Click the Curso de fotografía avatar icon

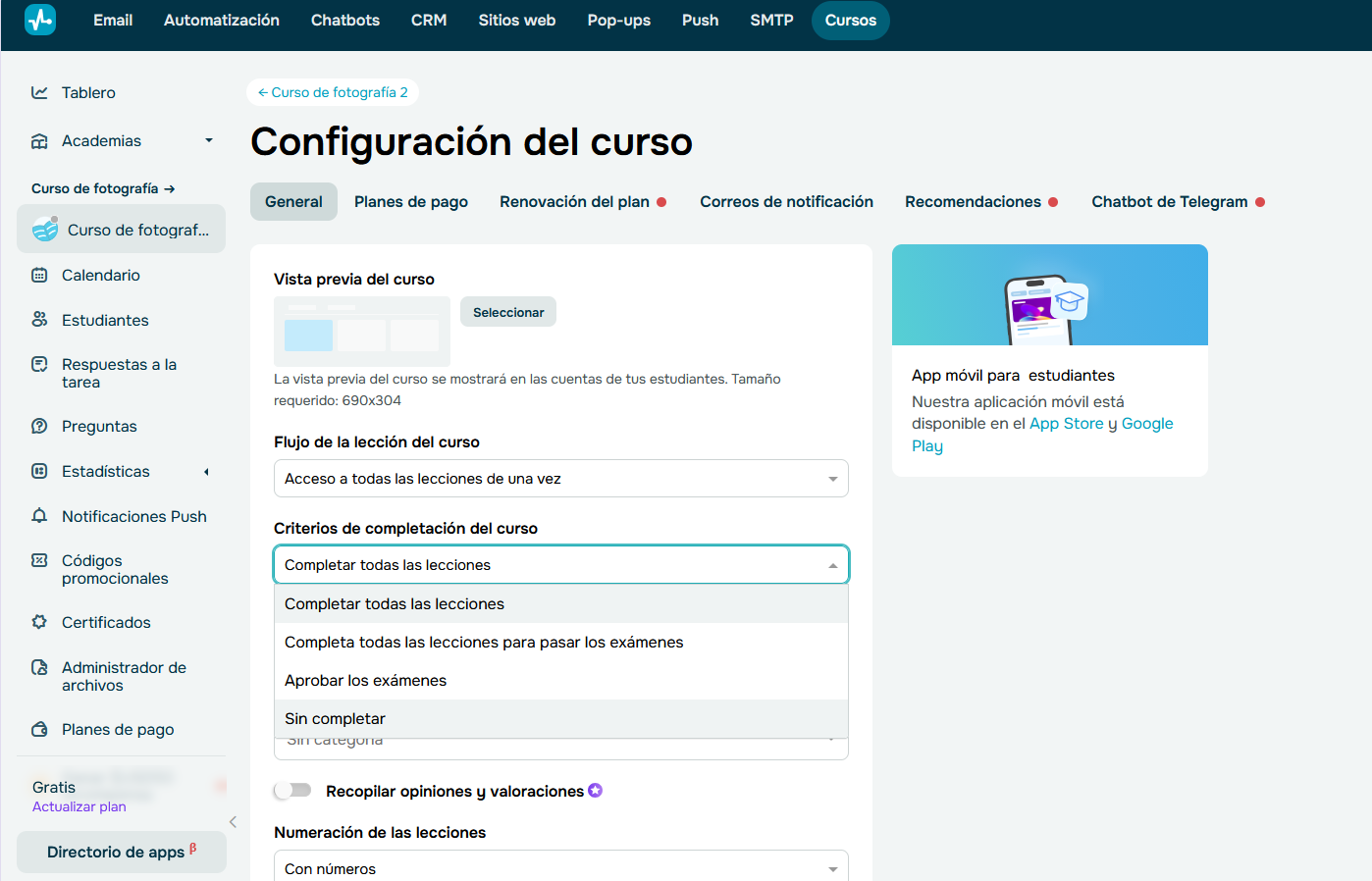(x=45, y=229)
